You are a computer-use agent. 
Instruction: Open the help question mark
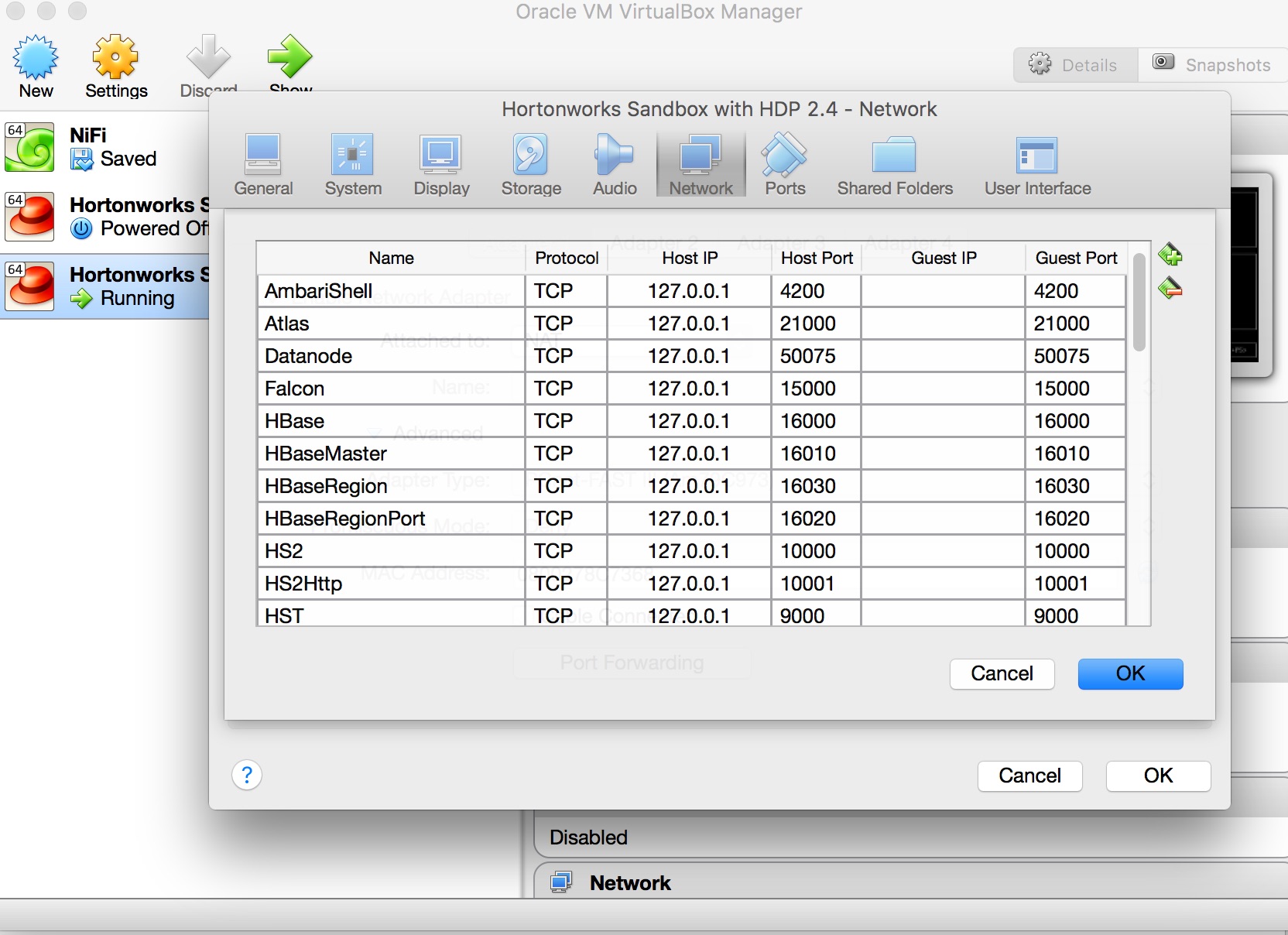pos(247,775)
